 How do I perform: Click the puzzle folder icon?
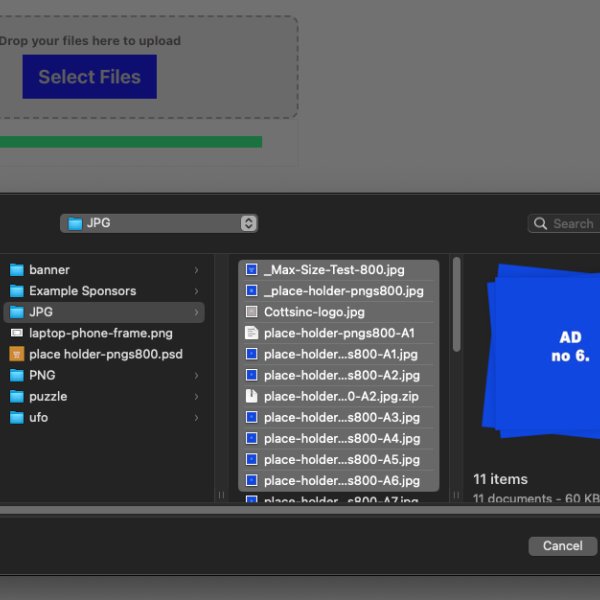(x=16, y=396)
